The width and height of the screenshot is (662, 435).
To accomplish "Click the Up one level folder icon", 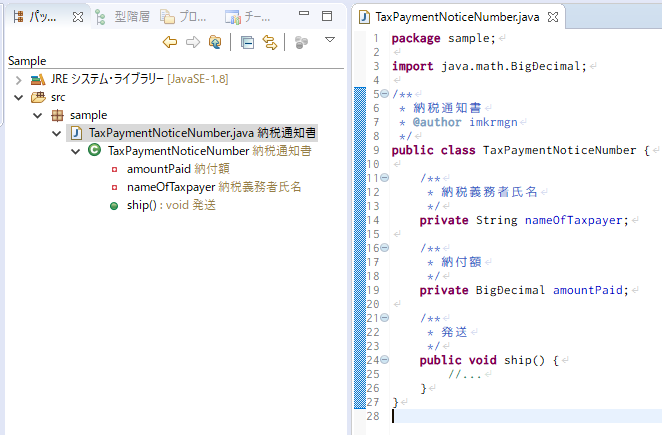I will click(215, 42).
